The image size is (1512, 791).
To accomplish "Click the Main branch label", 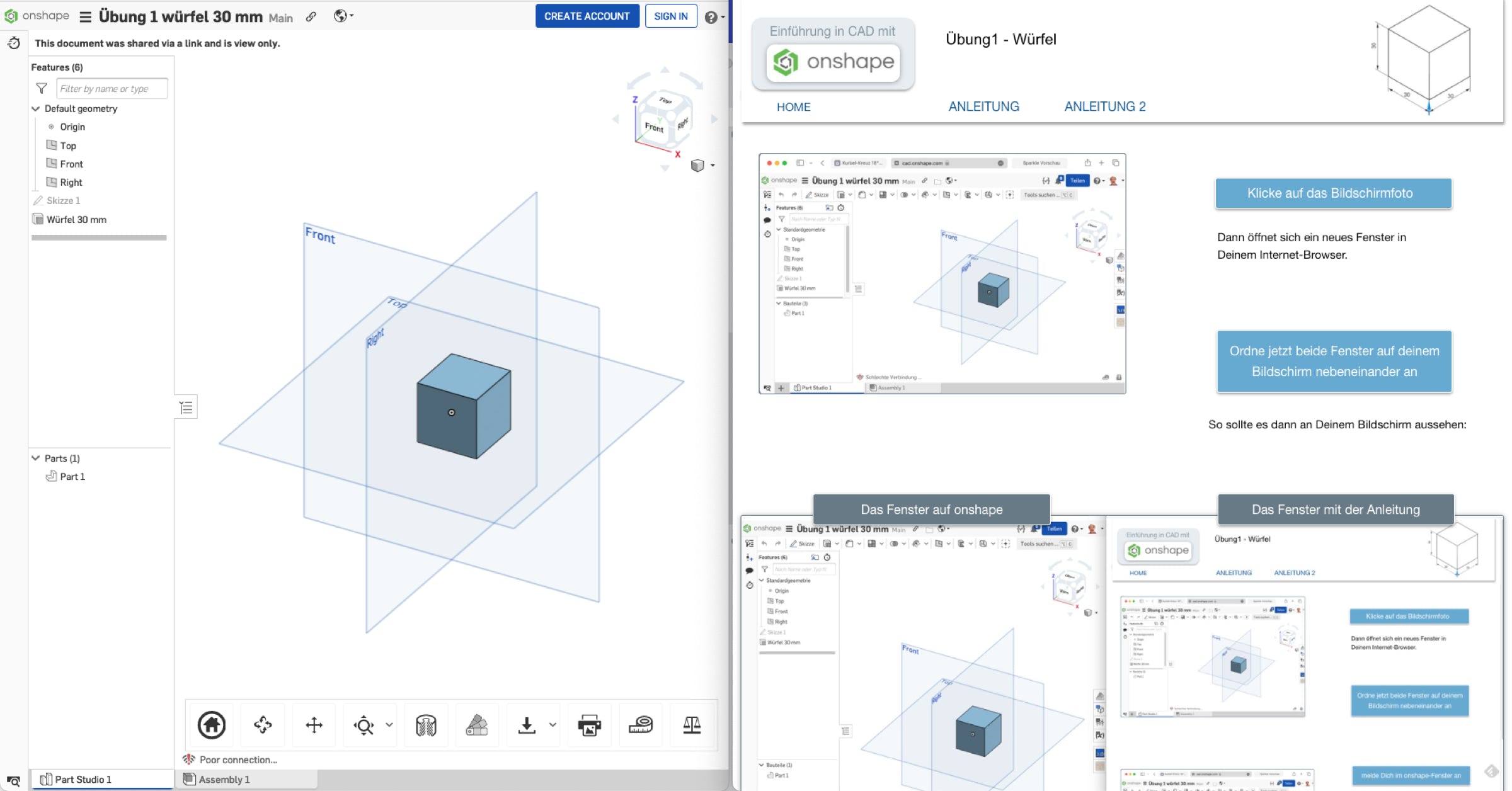I will pyautogui.click(x=280, y=18).
